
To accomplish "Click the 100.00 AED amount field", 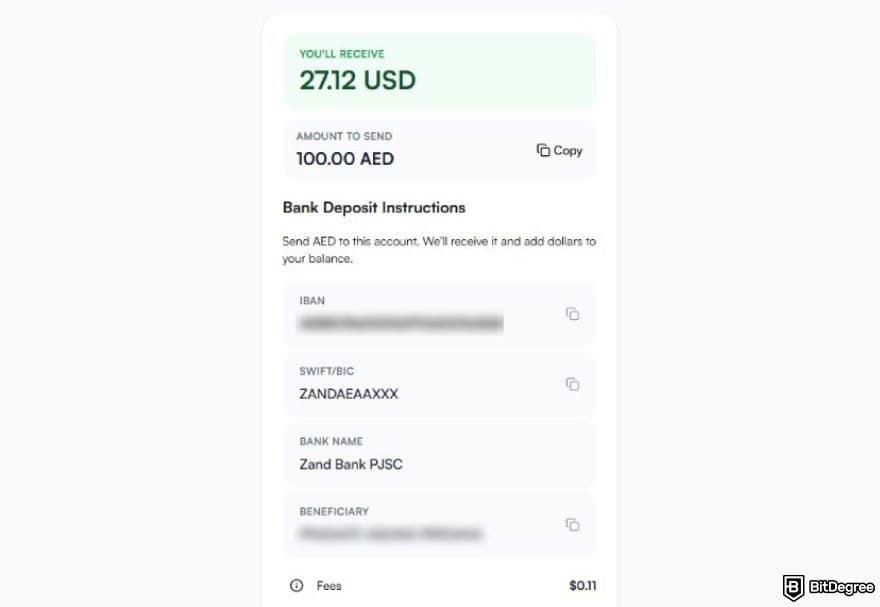I will [x=345, y=158].
